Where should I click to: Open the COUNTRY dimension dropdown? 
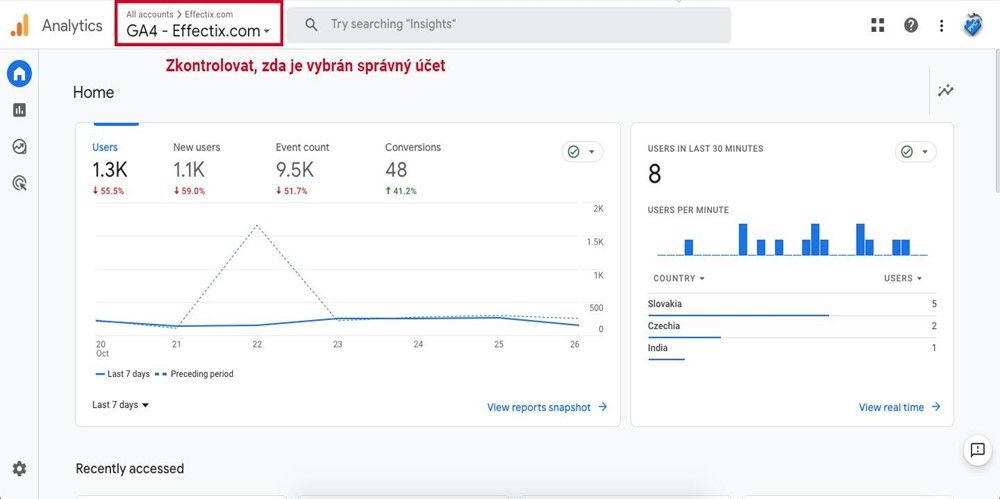click(679, 278)
